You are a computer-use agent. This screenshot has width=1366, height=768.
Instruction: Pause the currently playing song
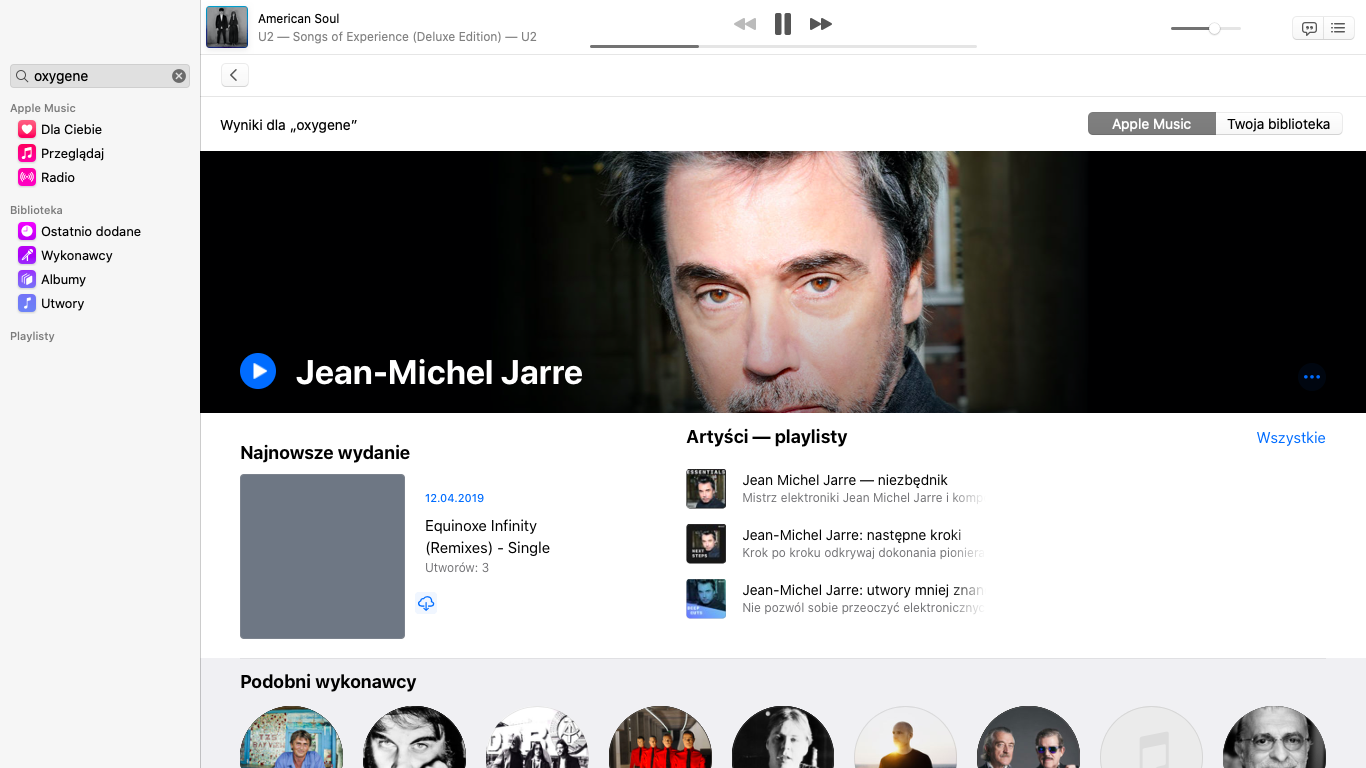(x=783, y=24)
